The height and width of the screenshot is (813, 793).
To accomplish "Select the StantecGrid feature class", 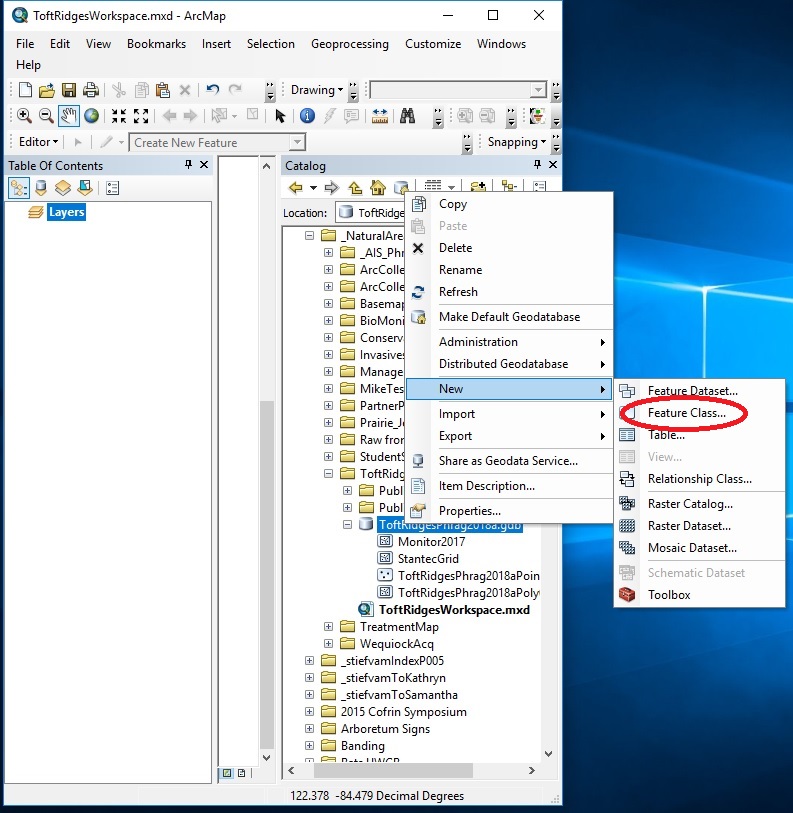I will 428,559.
